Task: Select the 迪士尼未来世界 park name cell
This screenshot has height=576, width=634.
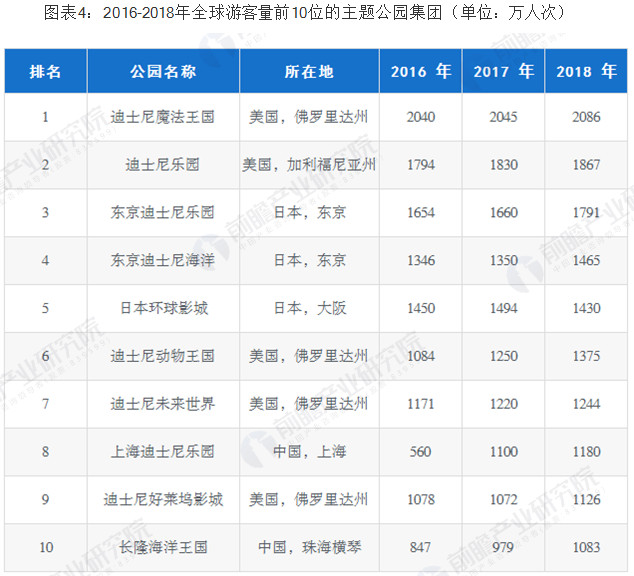Action: point(163,404)
